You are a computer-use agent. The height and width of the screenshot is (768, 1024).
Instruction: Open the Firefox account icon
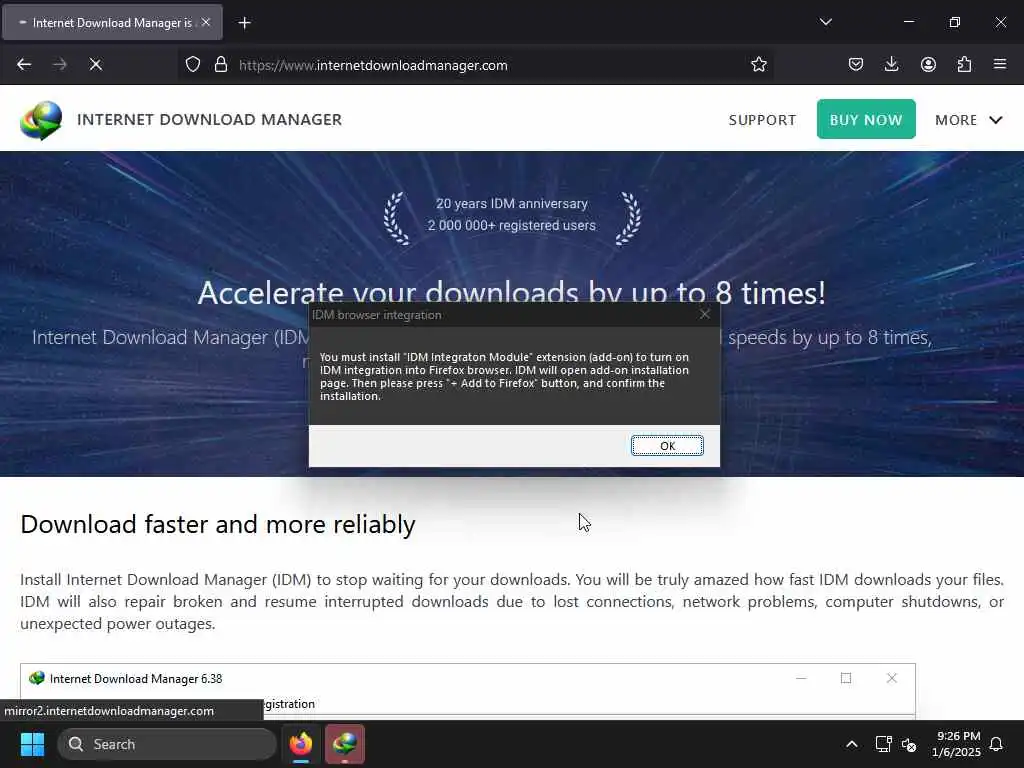click(928, 65)
